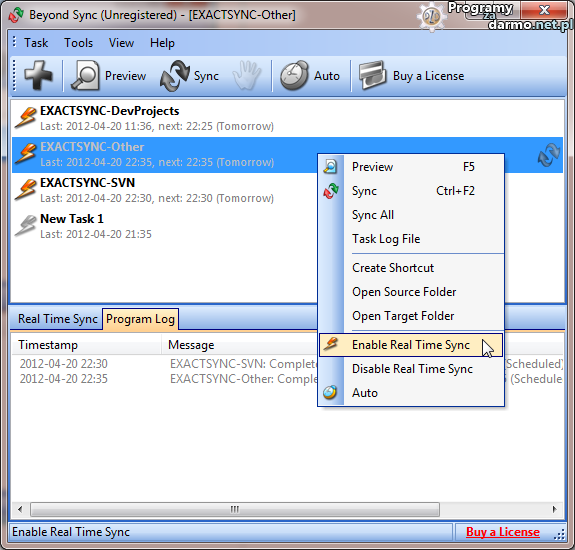575x550 pixels.
Task: Click the EXACTSYNC-Other: Comple log message
Action: (x=243, y=379)
